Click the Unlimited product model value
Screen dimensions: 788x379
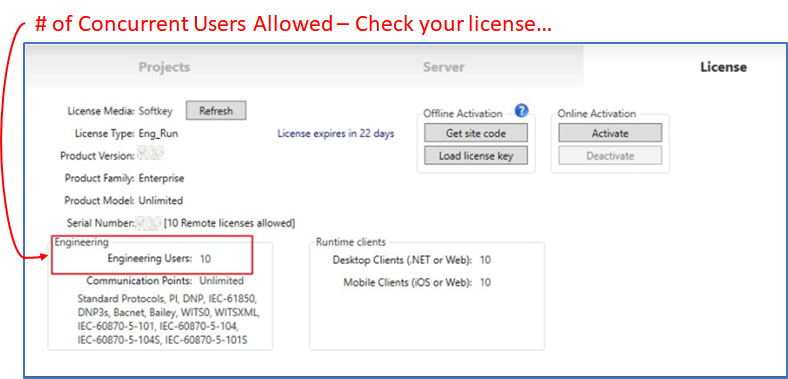(161, 201)
